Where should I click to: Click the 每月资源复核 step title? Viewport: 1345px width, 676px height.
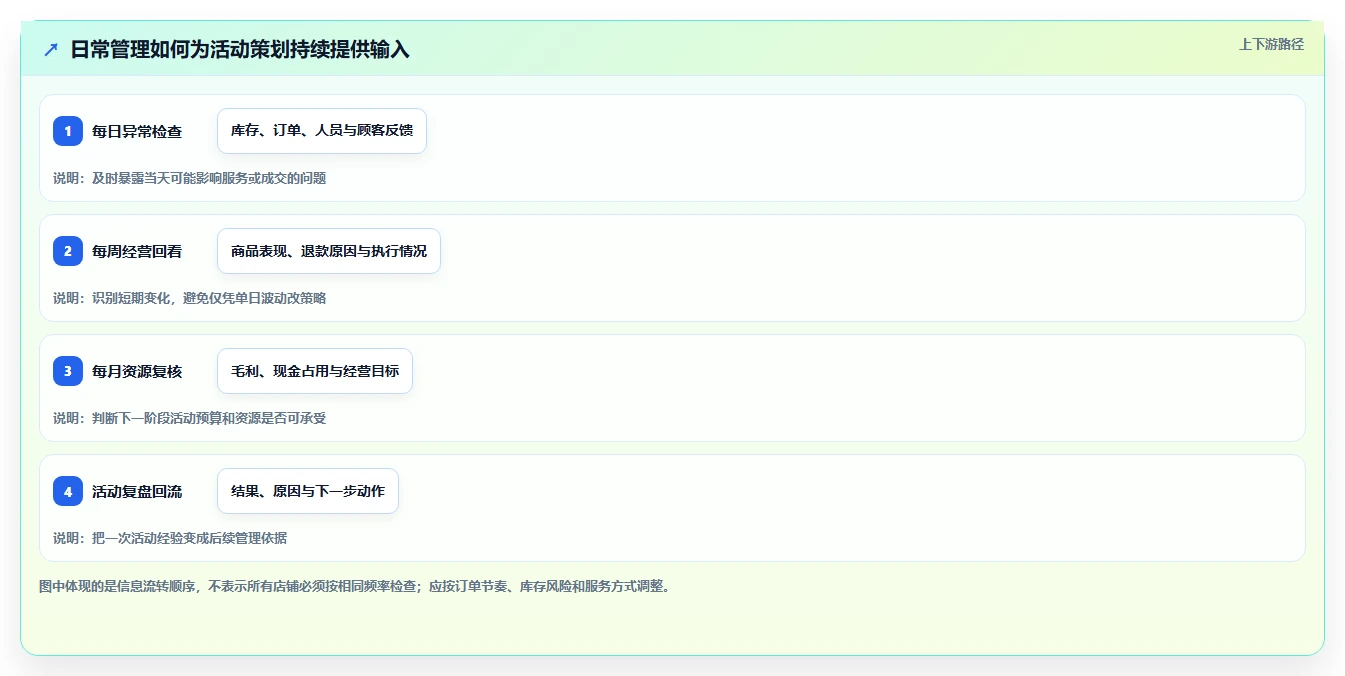[137, 371]
